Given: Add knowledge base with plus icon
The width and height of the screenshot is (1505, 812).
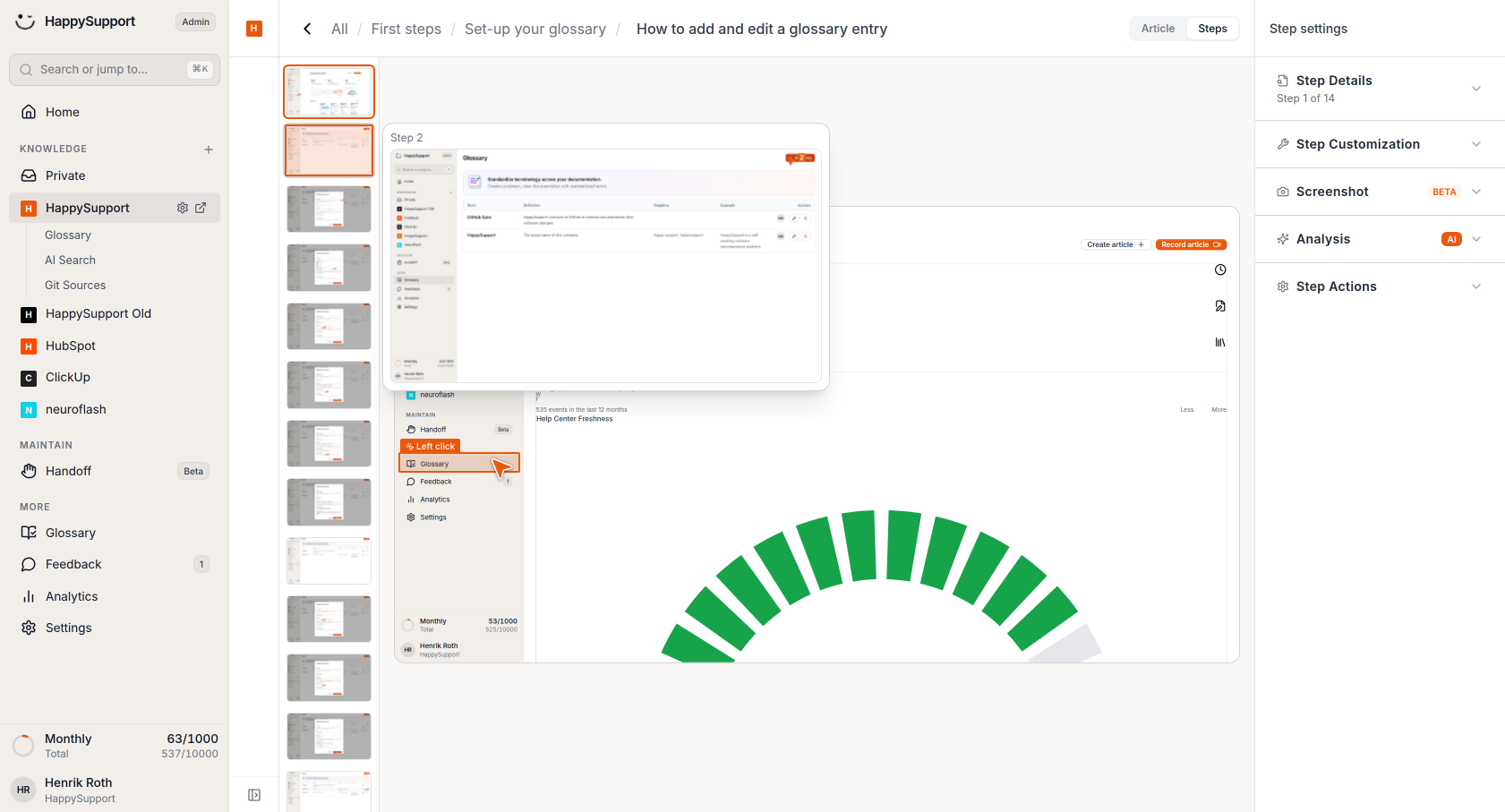Looking at the screenshot, I should point(209,150).
